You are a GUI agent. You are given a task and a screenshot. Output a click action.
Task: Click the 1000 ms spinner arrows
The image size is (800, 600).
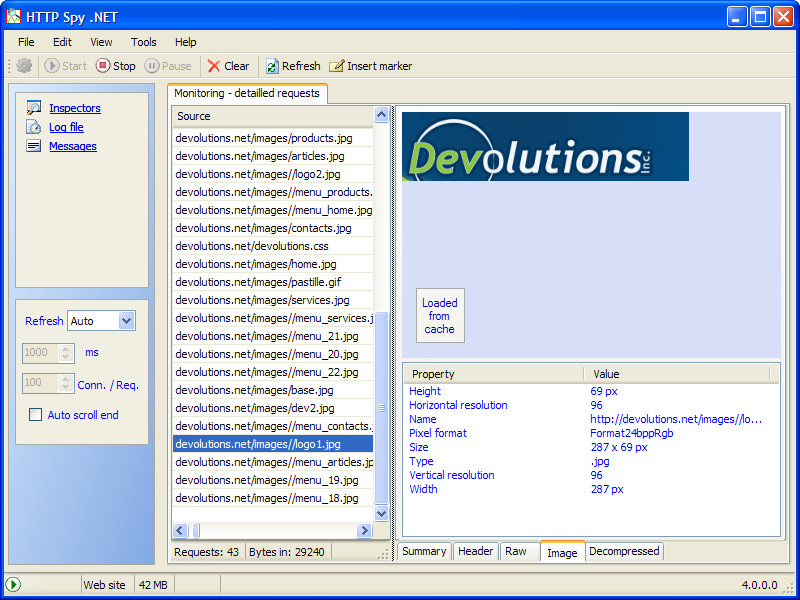click(66, 353)
